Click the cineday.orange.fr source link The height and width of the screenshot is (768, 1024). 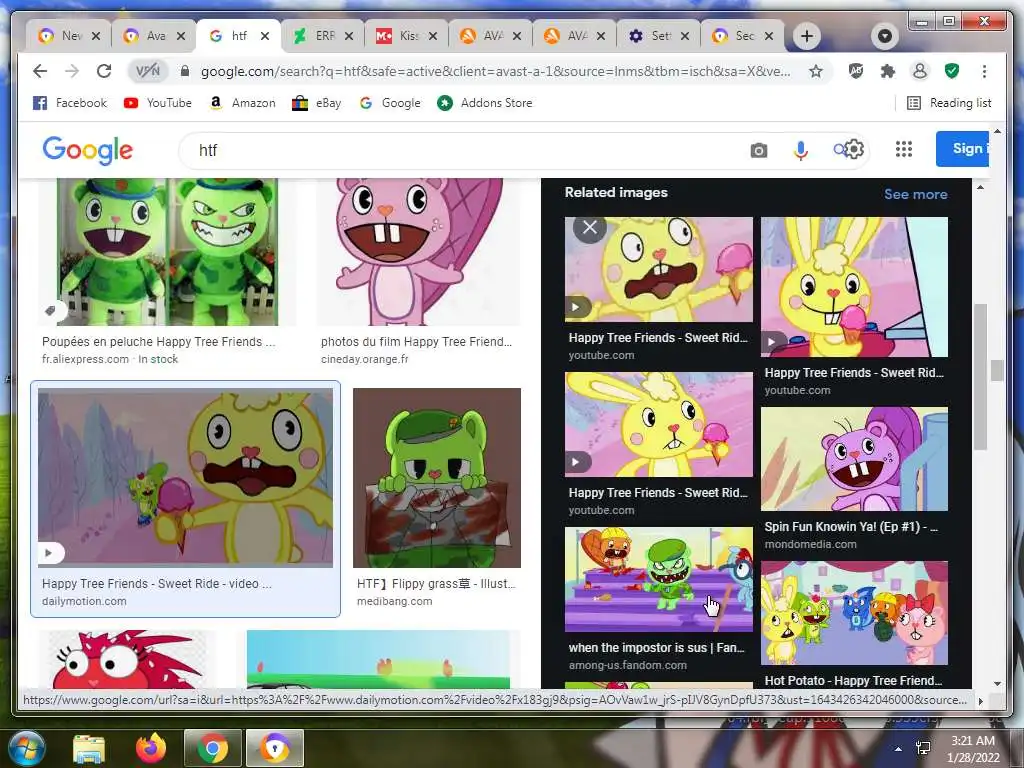point(364,359)
